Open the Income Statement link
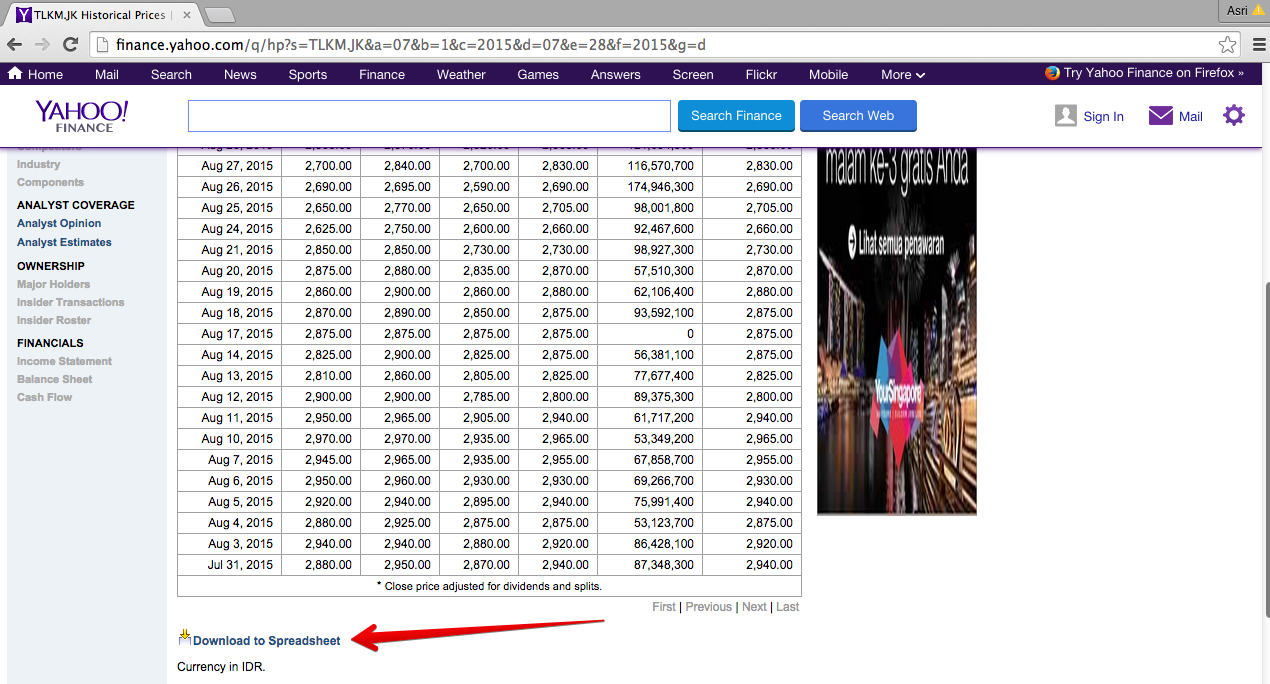Viewport: 1270px width, 684px height. pyautogui.click(x=63, y=361)
